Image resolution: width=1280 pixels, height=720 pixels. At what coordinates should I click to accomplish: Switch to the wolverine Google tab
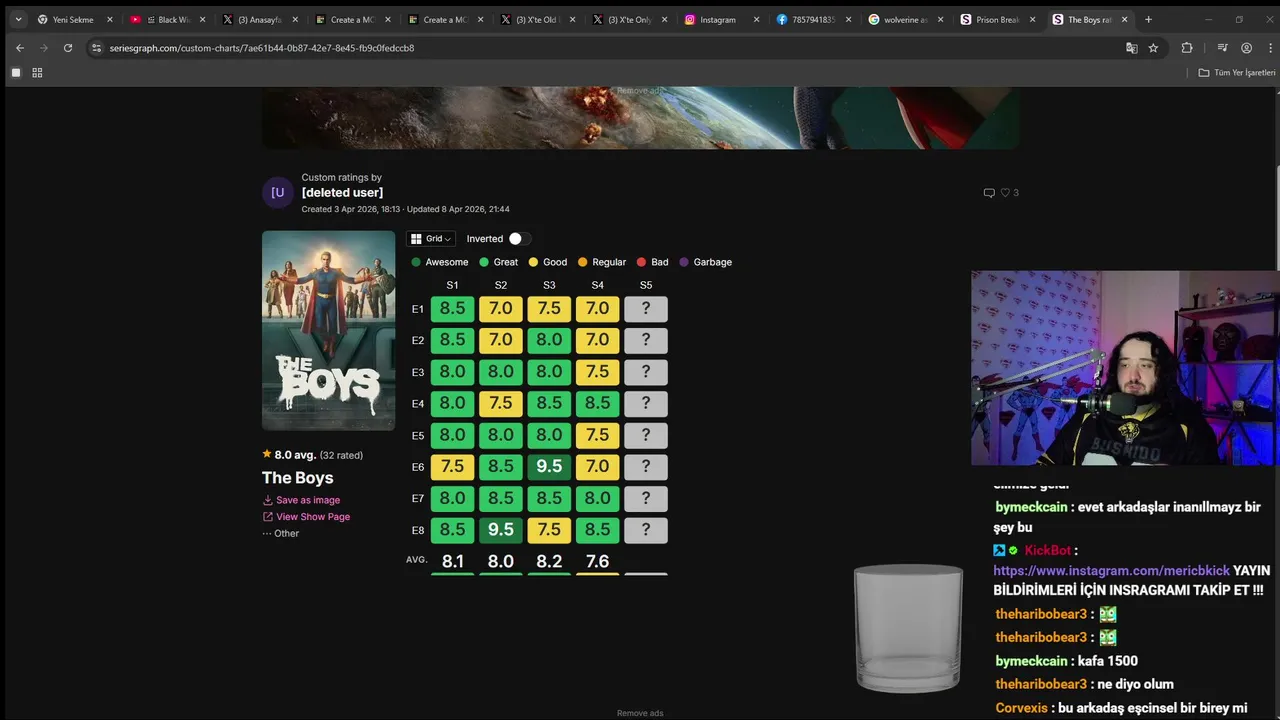click(x=904, y=19)
